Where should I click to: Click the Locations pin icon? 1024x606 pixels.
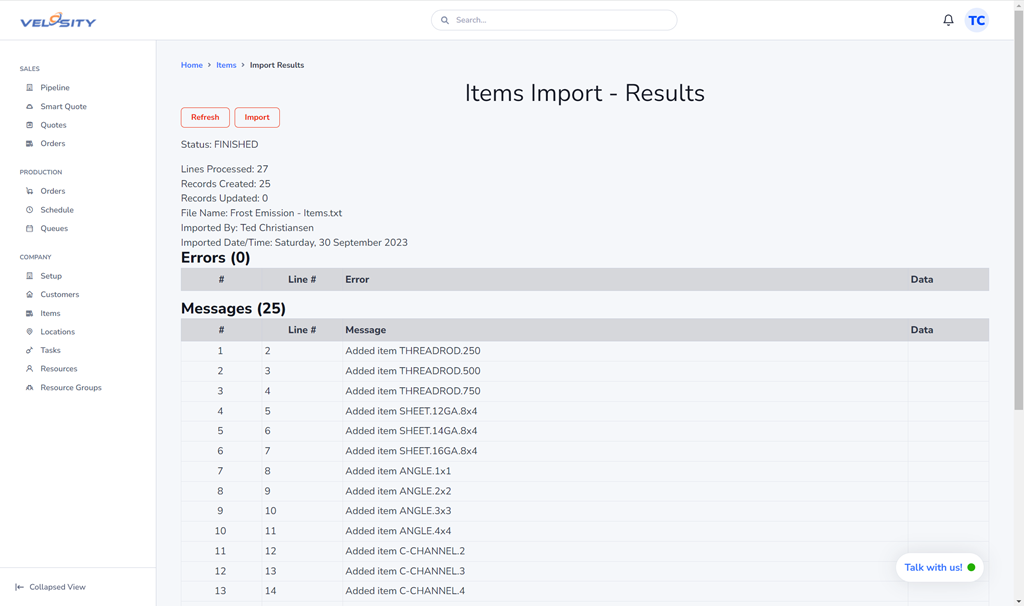[29, 332]
